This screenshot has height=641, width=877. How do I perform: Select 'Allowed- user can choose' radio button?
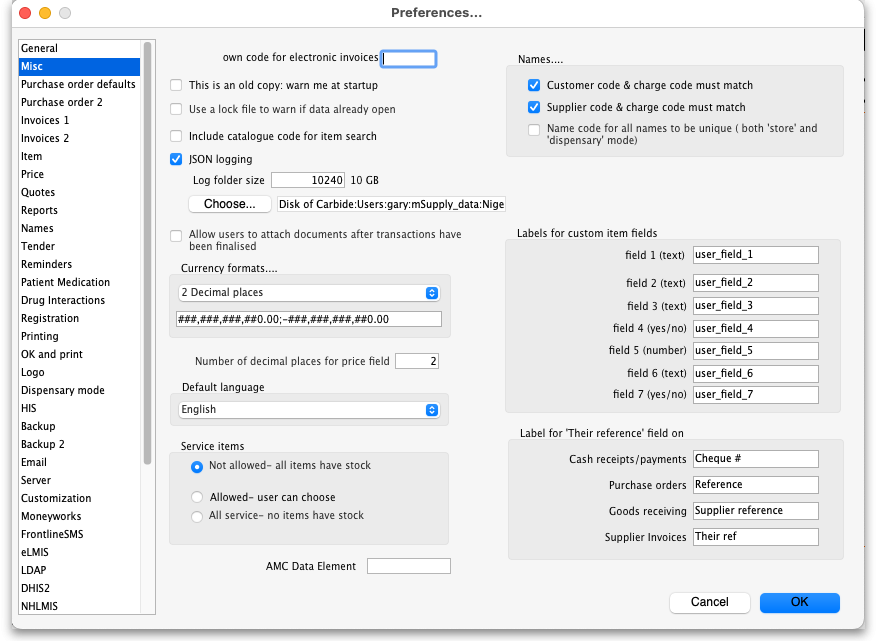tap(197, 497)
